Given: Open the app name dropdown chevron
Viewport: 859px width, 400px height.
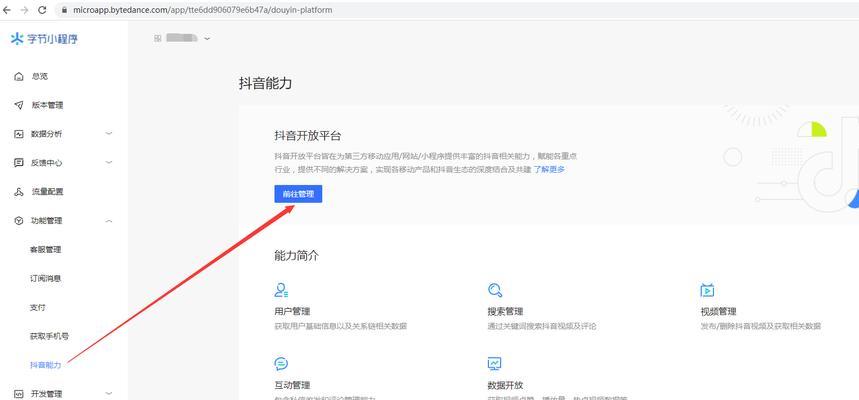Looking at the screenshot, I should point(207,39).
